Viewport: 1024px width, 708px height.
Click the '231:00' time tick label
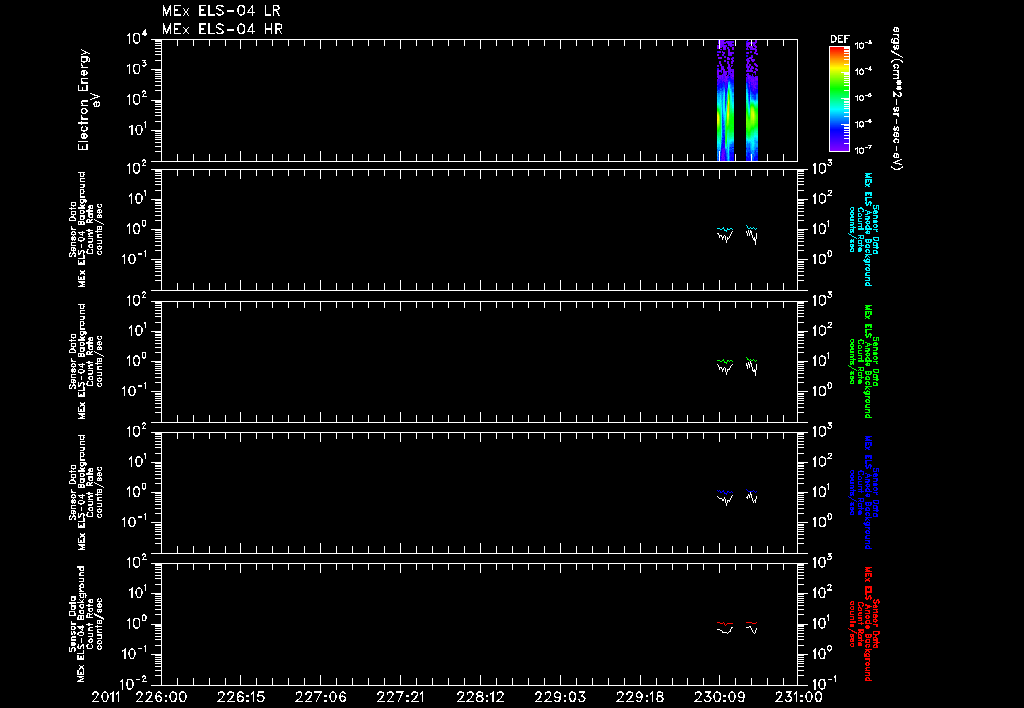pos(799,698)
